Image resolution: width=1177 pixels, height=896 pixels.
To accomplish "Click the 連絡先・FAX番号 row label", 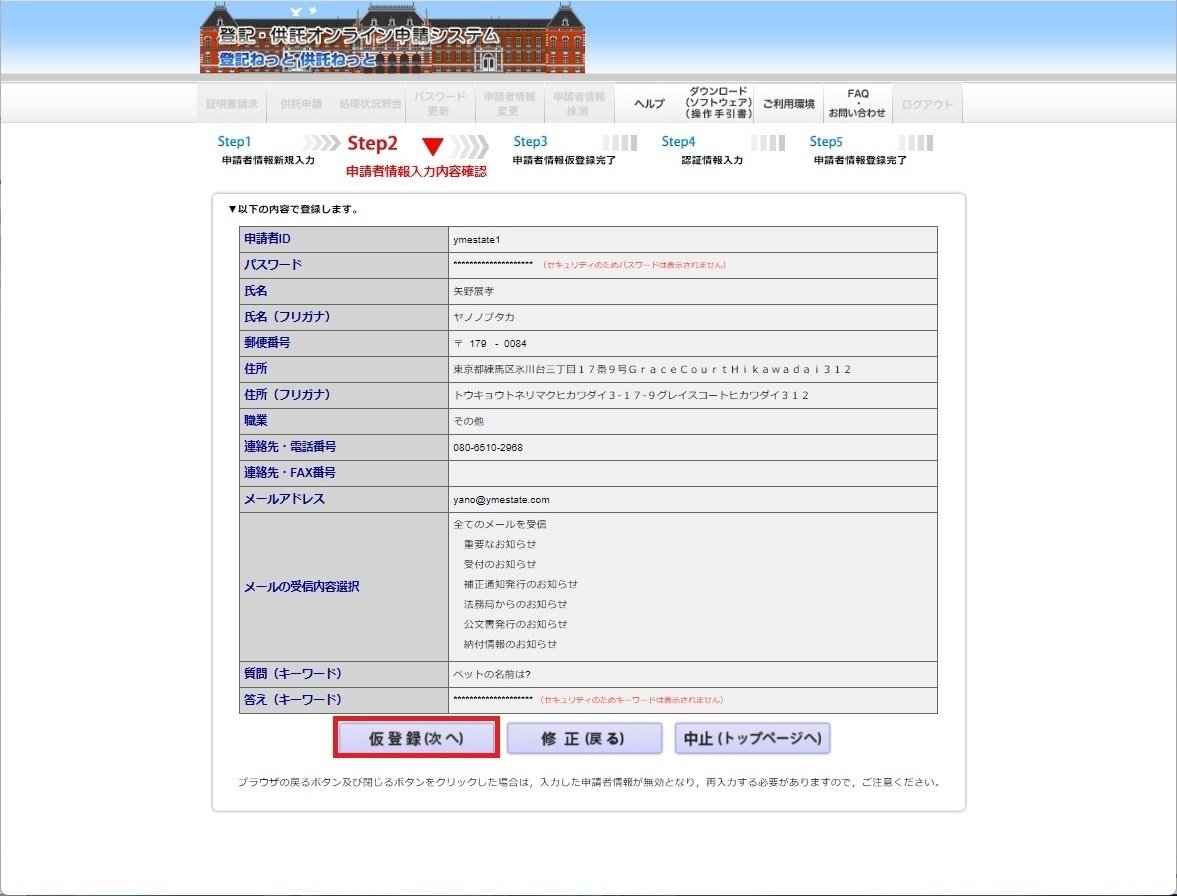I will pyautogui.click(x=290, y=473).
